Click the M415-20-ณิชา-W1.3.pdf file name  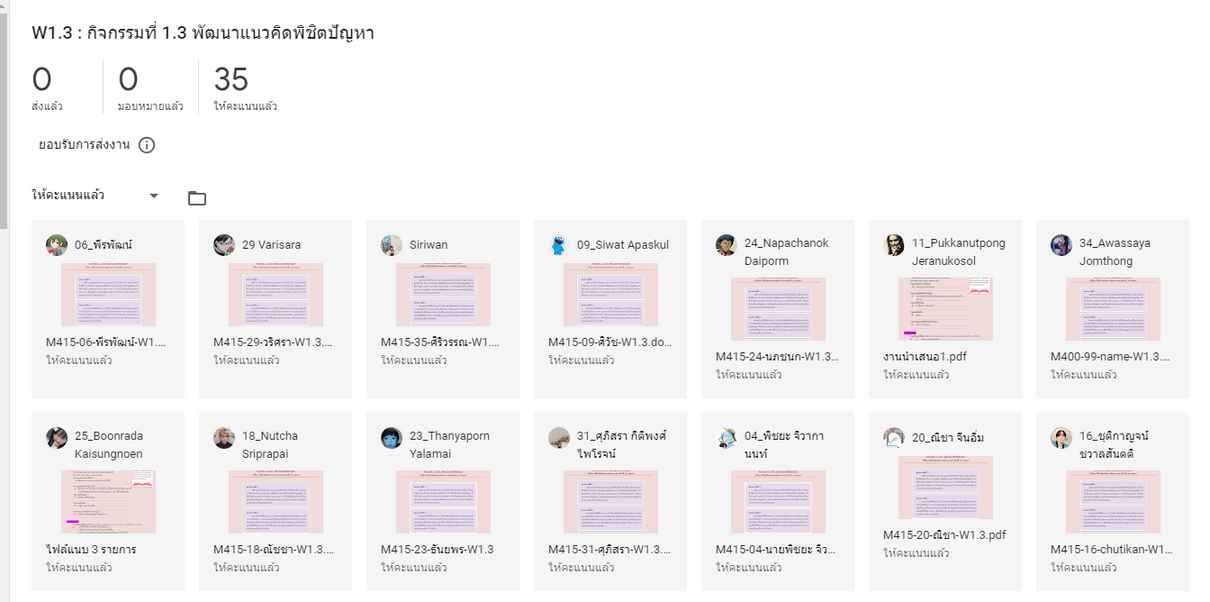944,534
